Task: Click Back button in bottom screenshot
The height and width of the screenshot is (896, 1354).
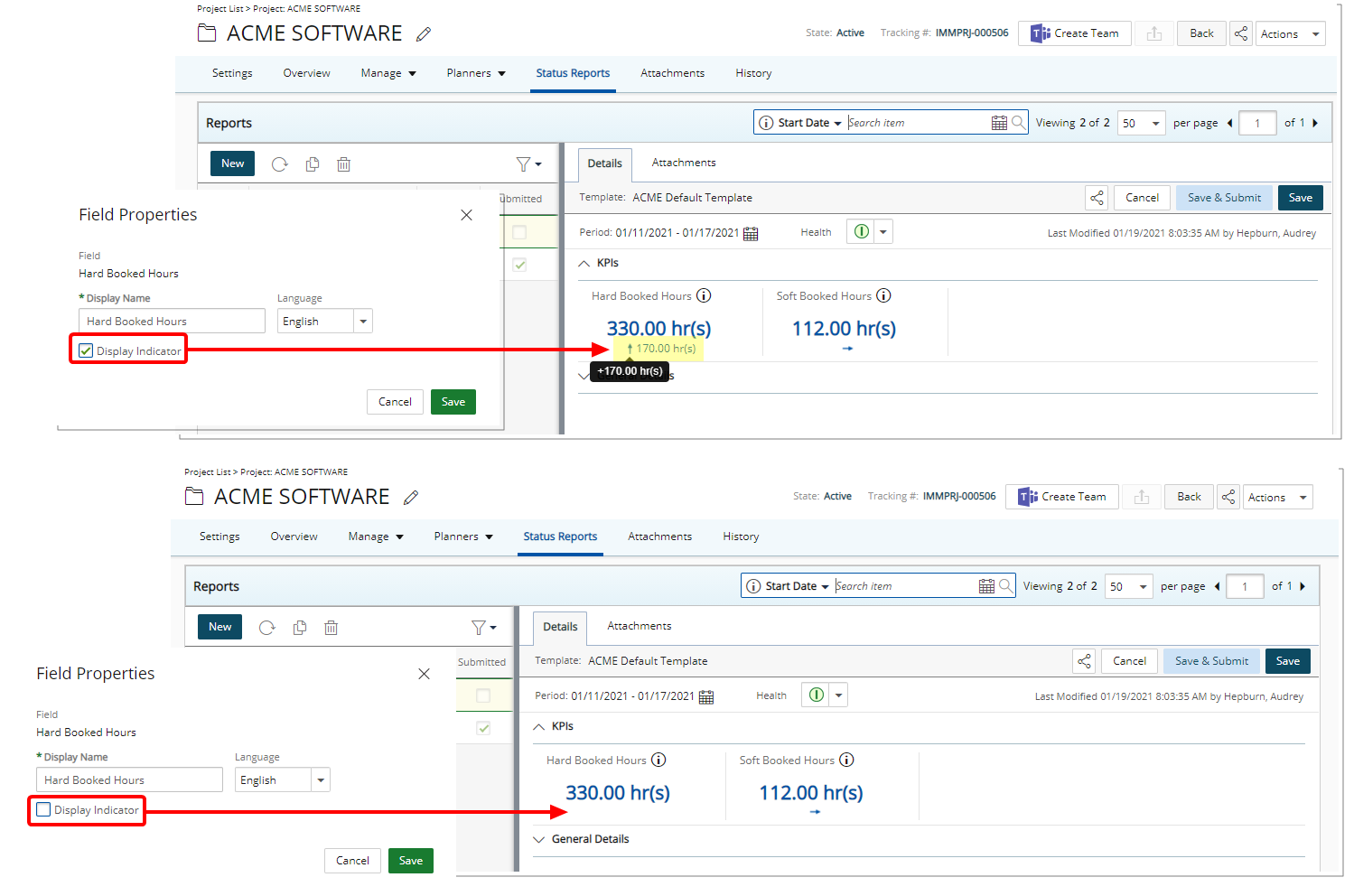Action: [1189, 497]
